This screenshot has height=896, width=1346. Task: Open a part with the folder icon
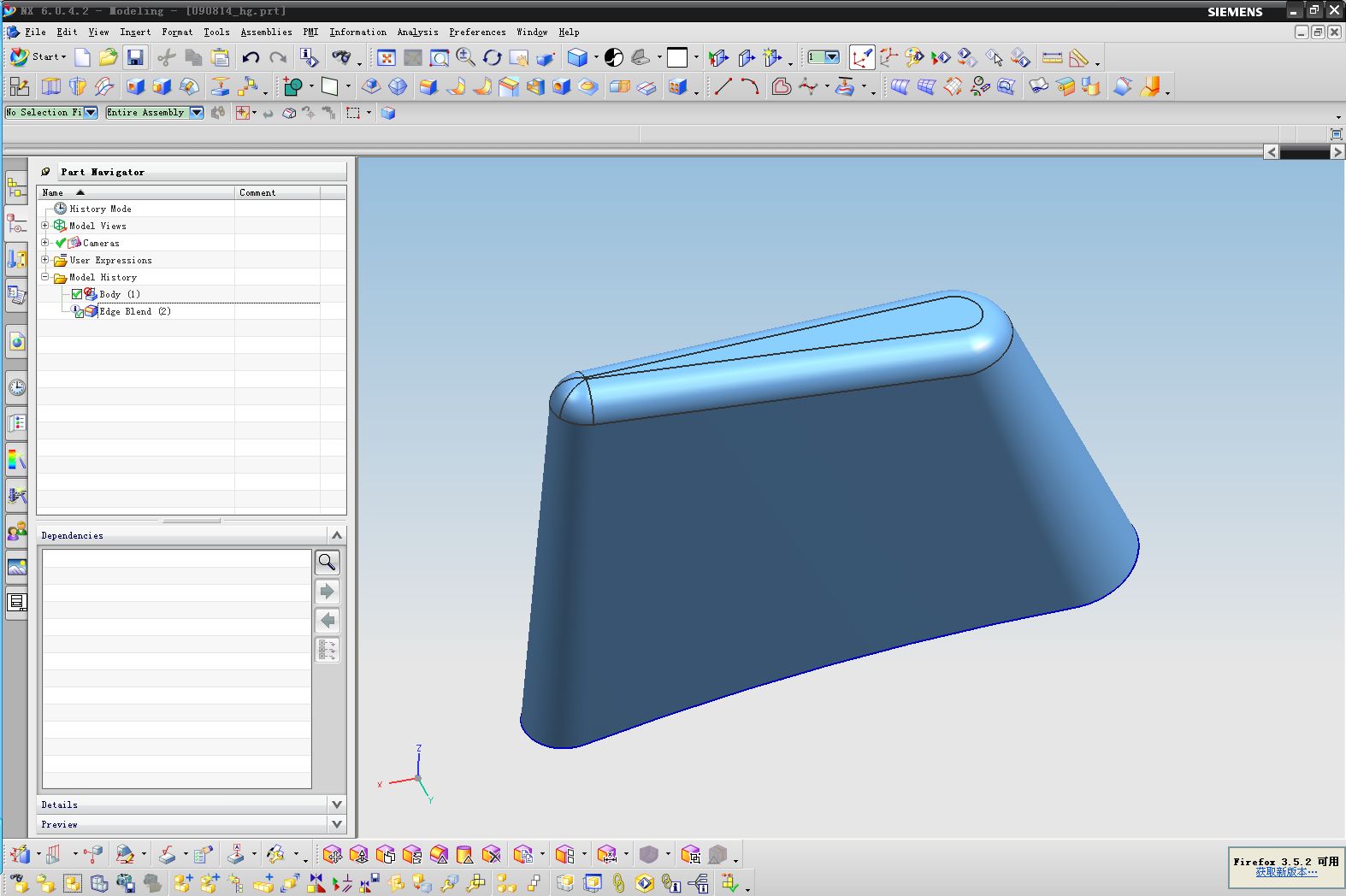[x=108, y=57]
